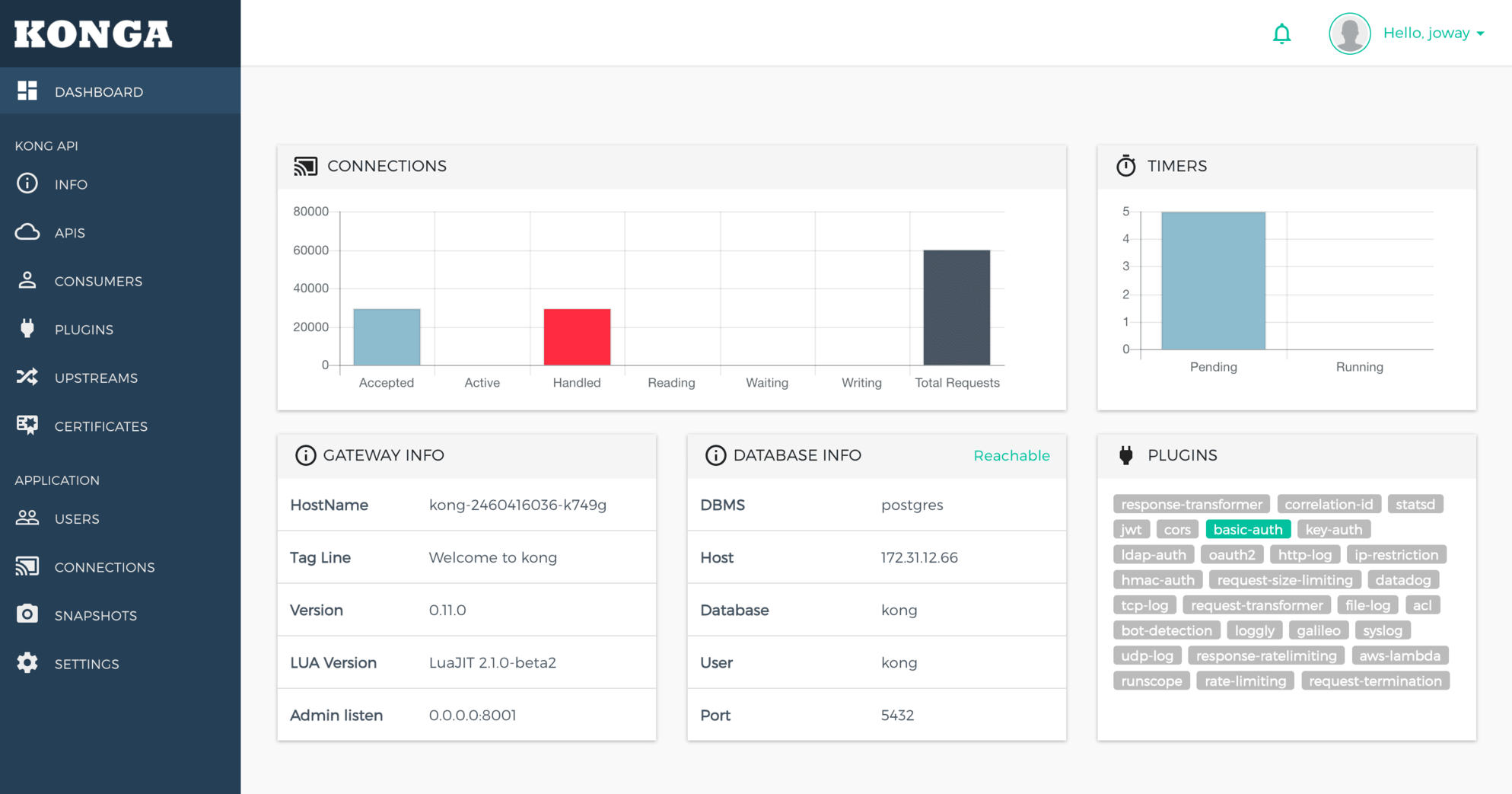This screenshot has height=794, width=1512.
Task: Click the Port value 5432
Action: 897,715
